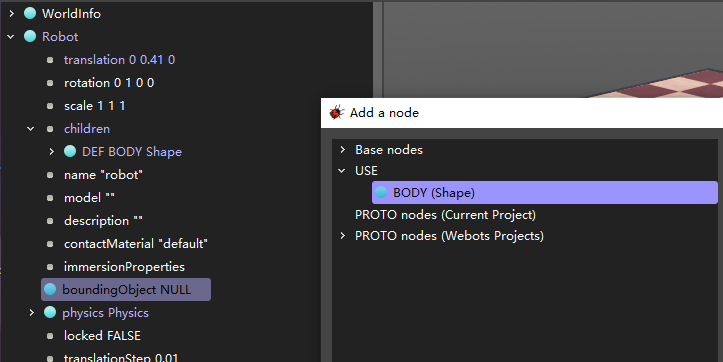Click the contactMaterial field bullet icon
This screenshot has height=362, width=723.
[50, 244]
